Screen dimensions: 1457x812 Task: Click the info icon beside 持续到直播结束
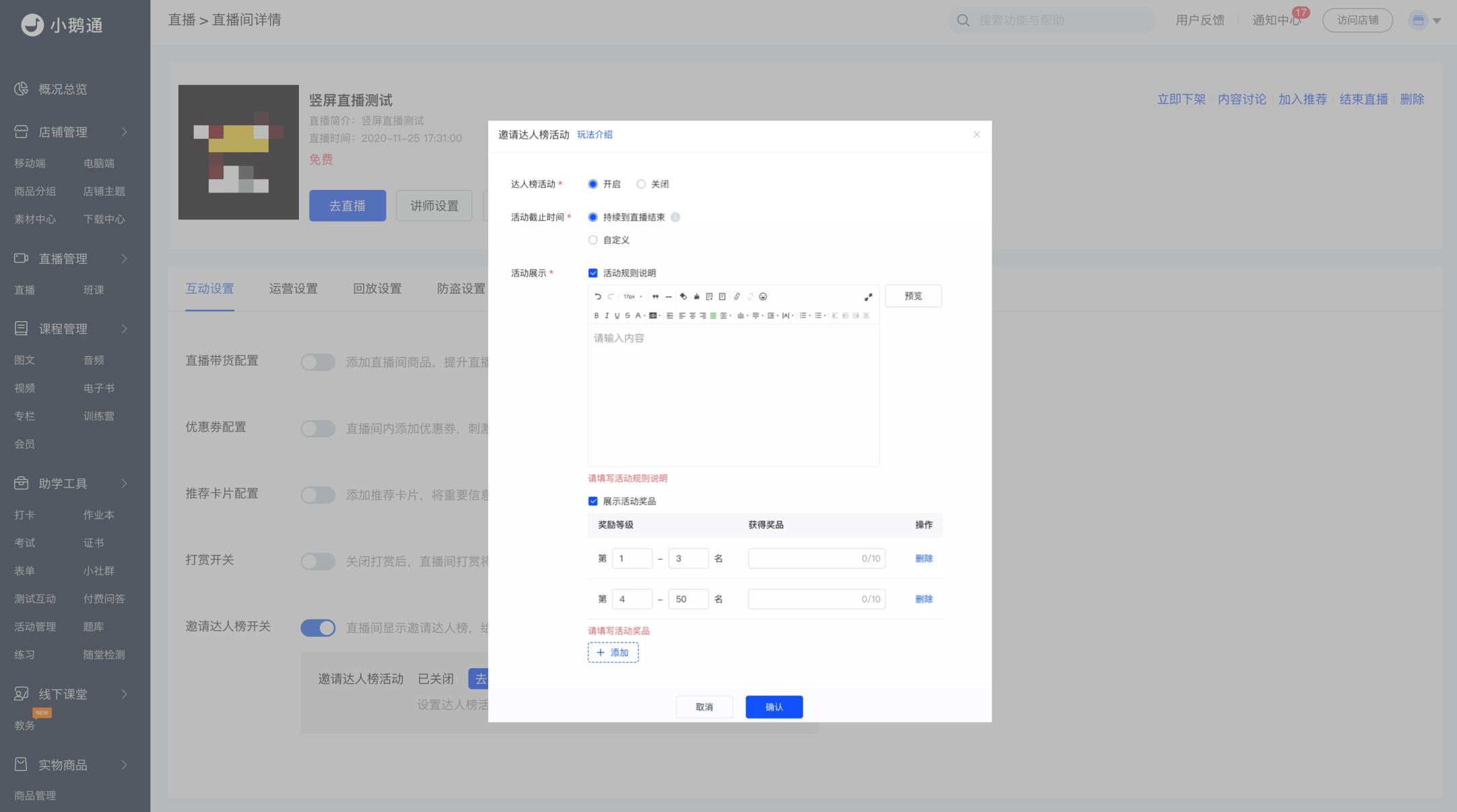point(675,217)
